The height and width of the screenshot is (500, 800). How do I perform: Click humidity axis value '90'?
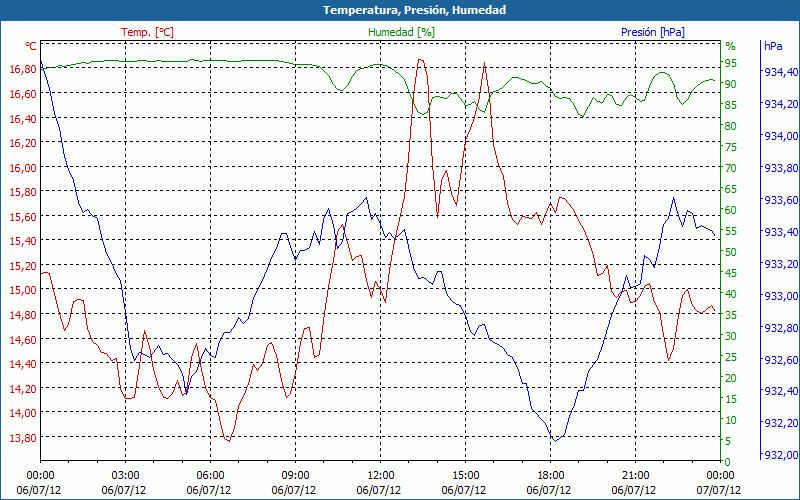[x=731, y=84]
